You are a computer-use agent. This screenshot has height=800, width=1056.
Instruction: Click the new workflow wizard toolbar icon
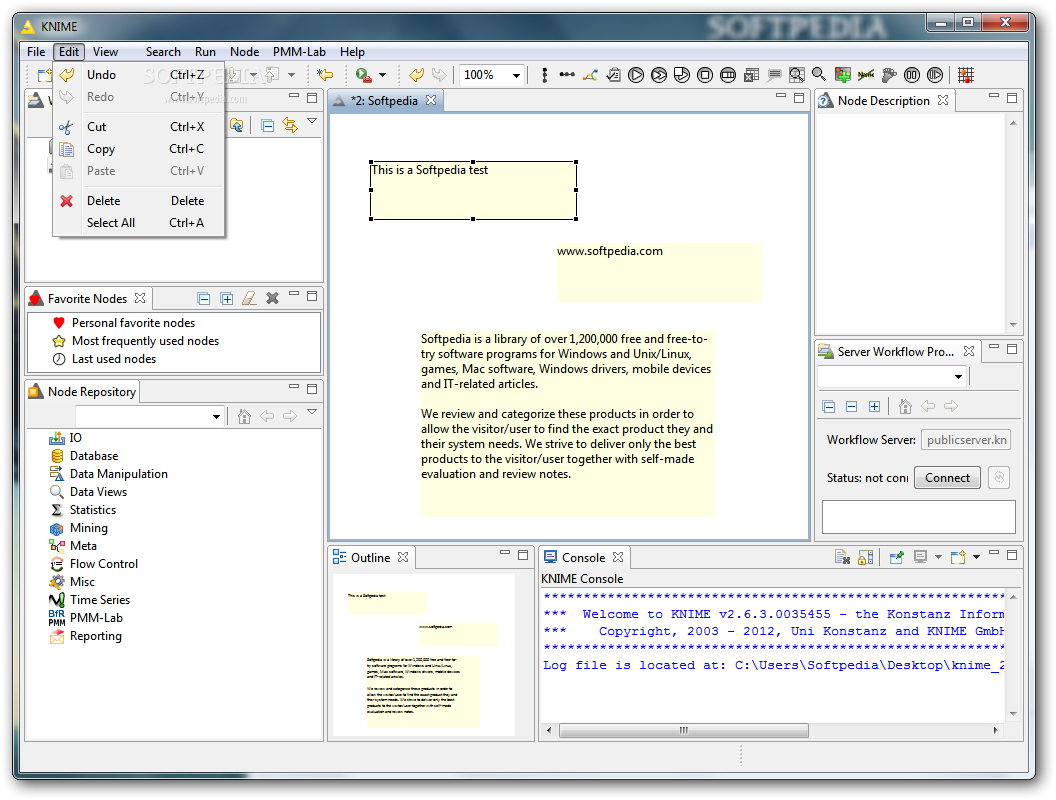coord(44,75)
